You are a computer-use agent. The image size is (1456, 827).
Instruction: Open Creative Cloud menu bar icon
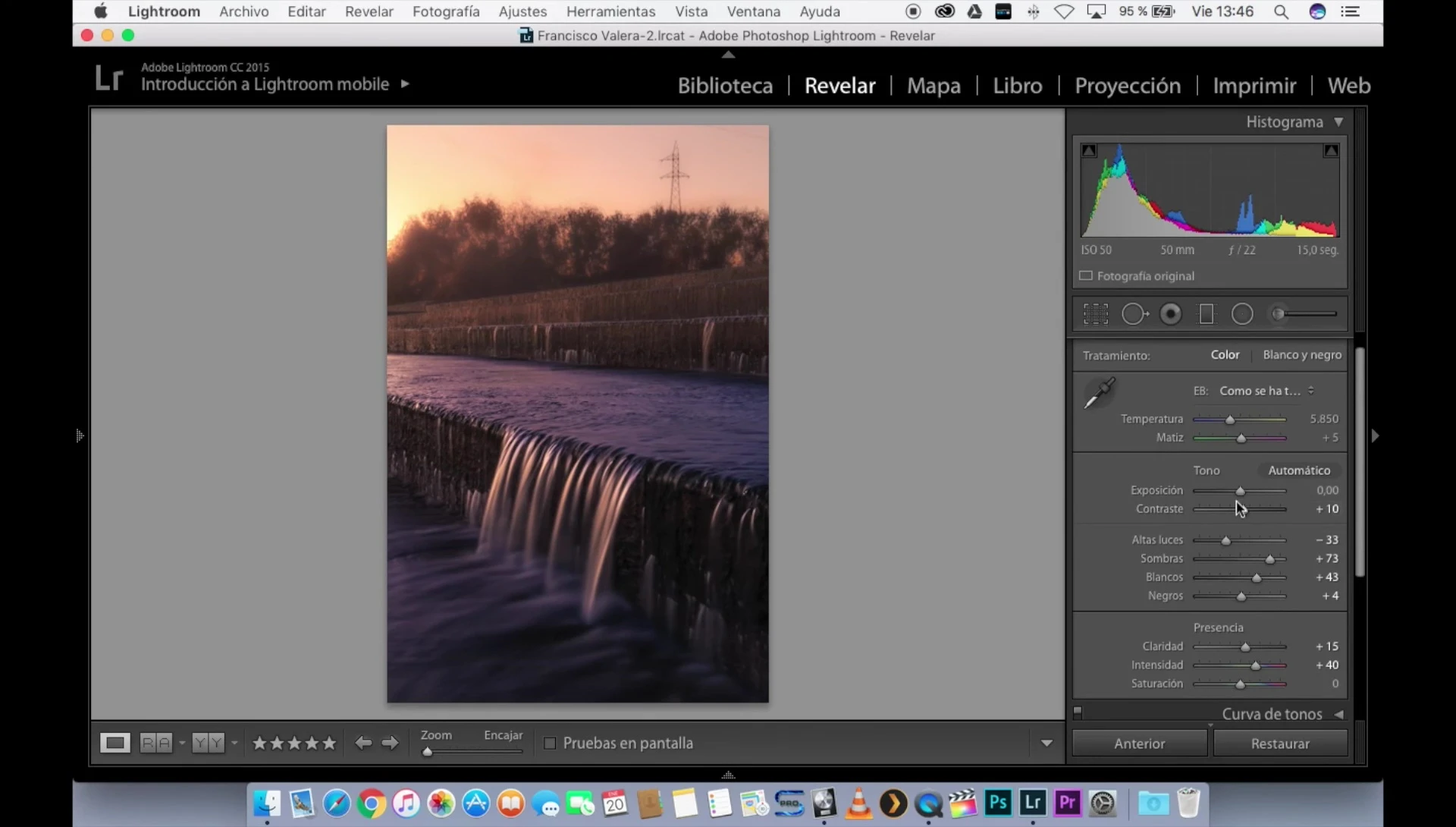pyautogui.click(x=944, y=11)
